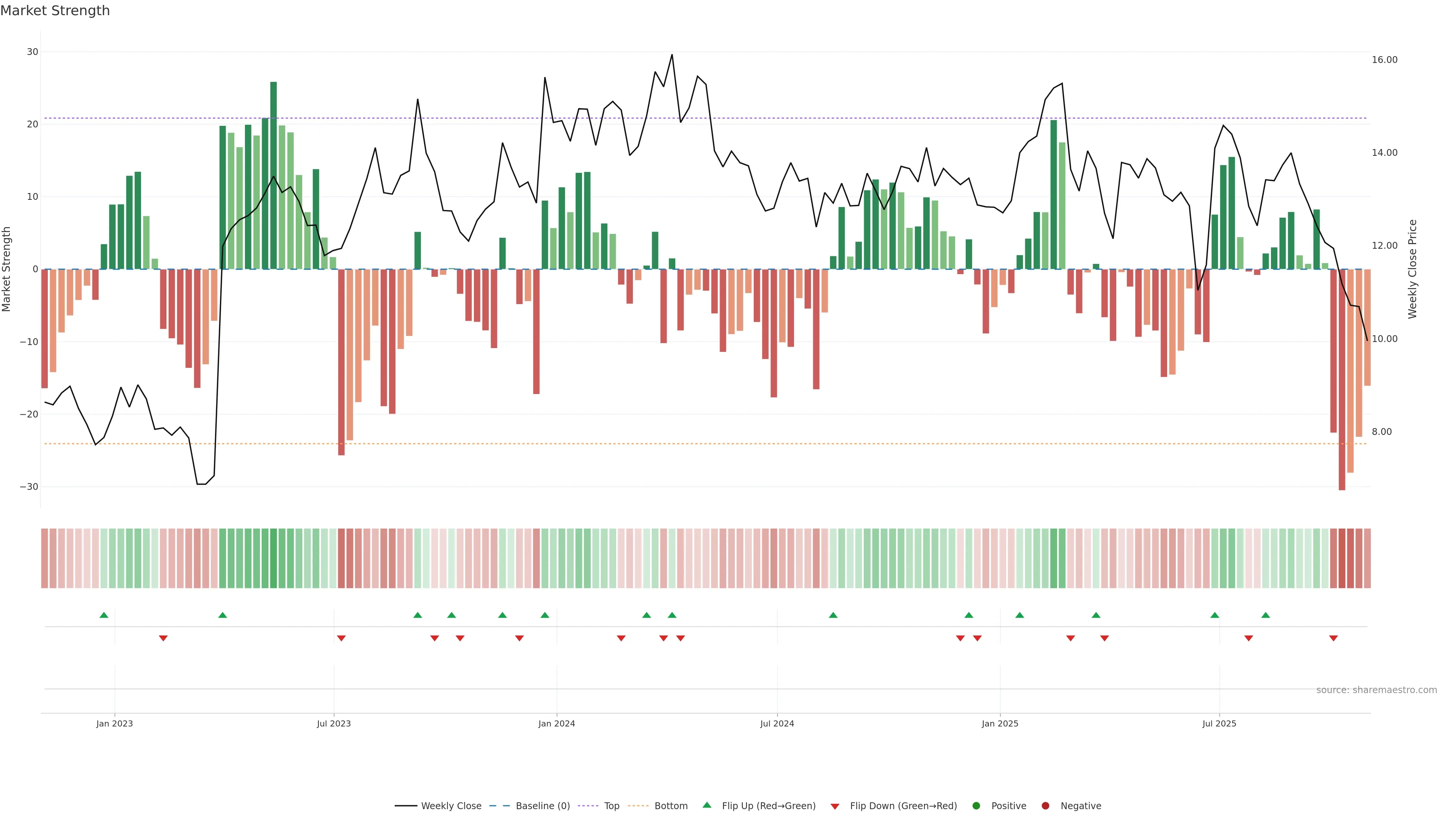Click the Market Strength chart title
Screen dimensions: 1456x819
(55, 11)
